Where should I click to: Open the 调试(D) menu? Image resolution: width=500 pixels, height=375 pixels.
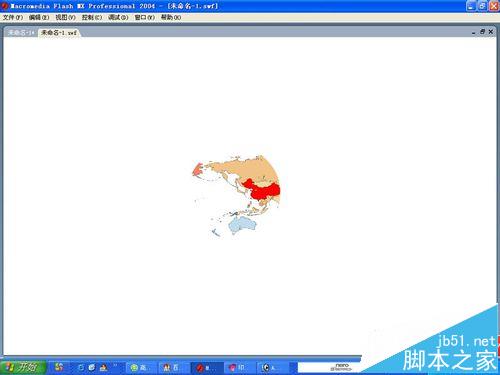tap(118, 17)
